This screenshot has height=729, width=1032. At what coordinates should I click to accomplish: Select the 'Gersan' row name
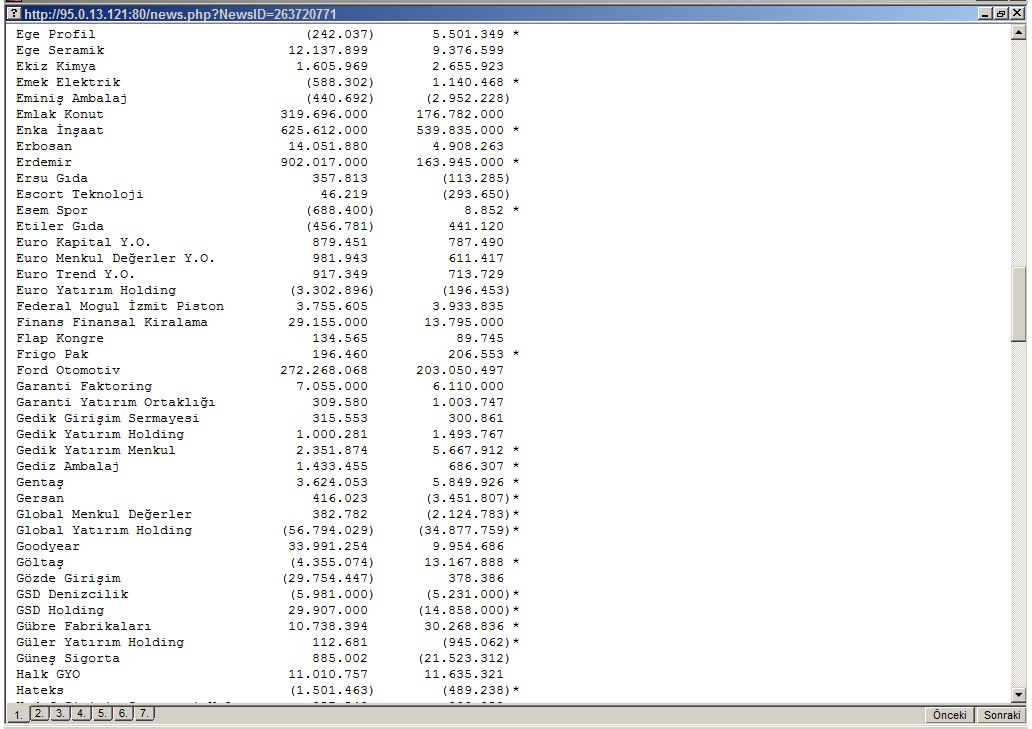coord(40,499)
